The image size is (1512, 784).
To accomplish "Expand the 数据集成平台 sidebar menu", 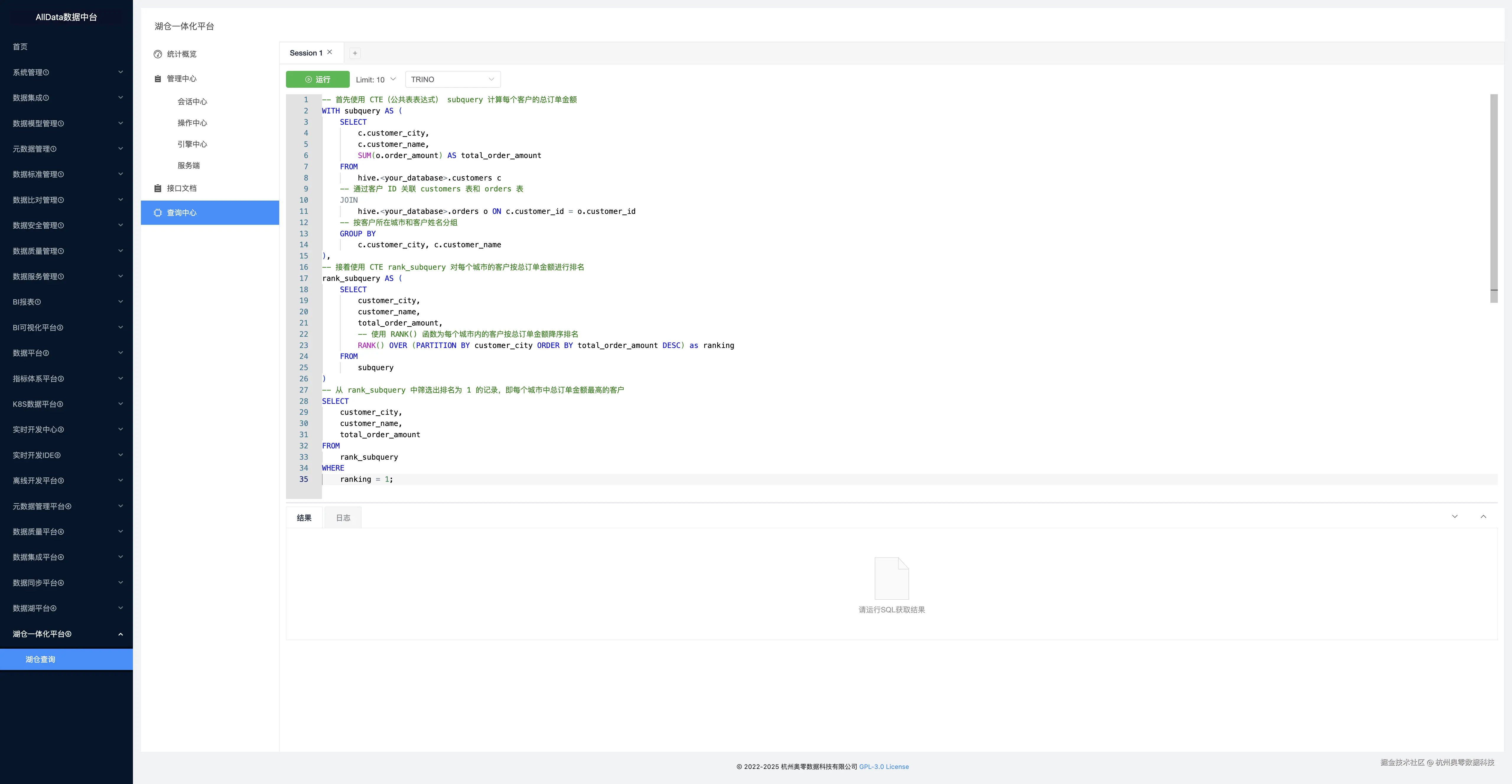I will click(x=66, y=557).
